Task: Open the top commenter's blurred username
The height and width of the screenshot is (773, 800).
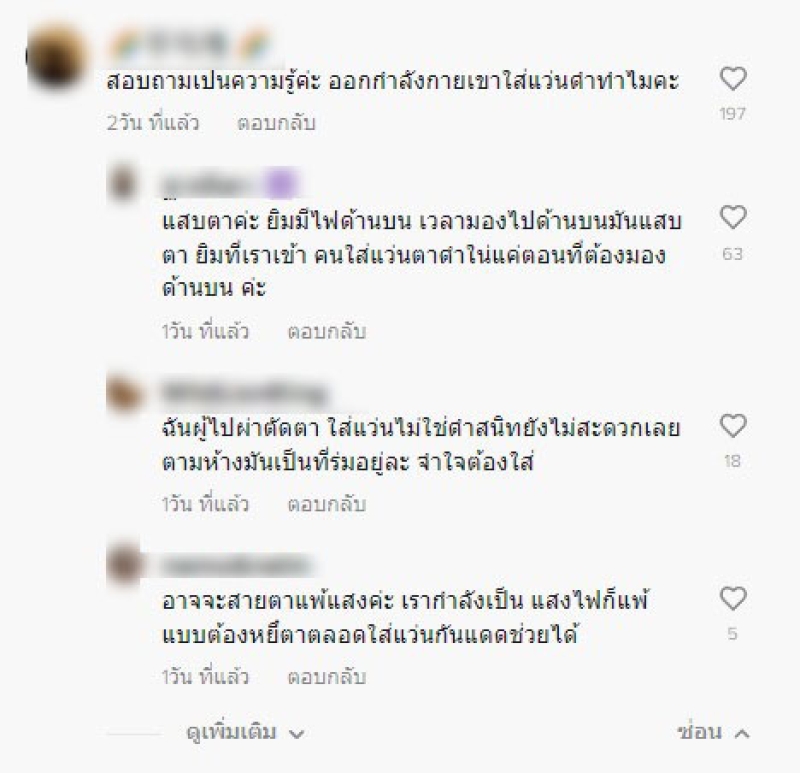Action: (x=190, y=44)
